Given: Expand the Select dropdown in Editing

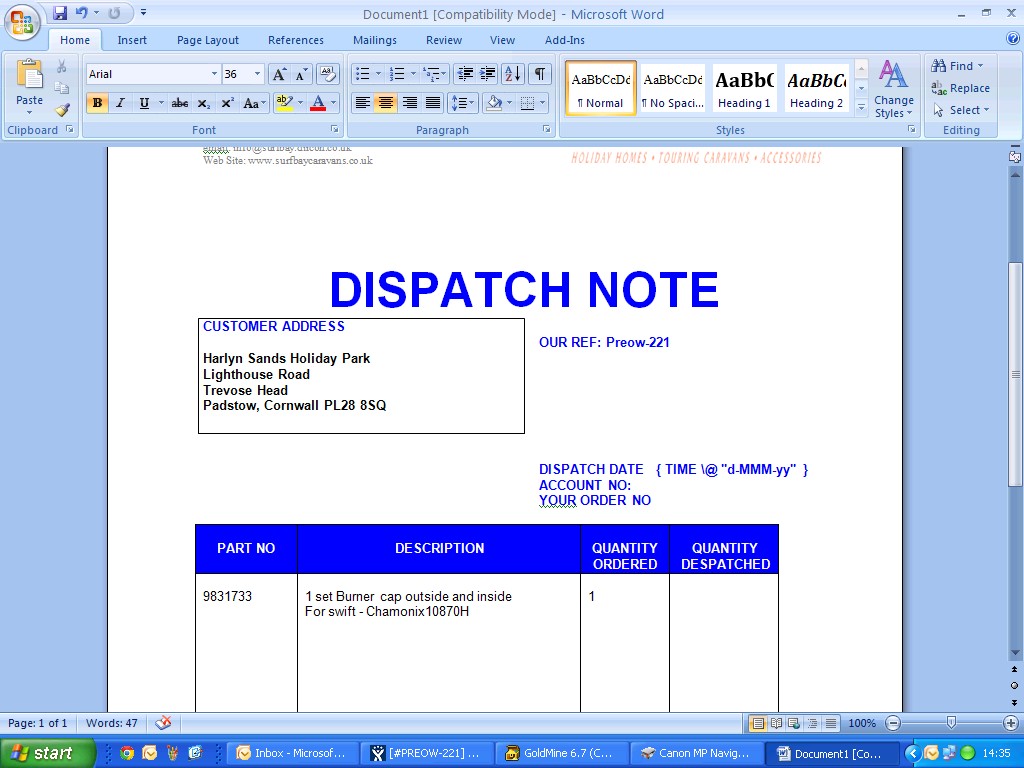Looking at the screenshot, I should coord(962,110).
